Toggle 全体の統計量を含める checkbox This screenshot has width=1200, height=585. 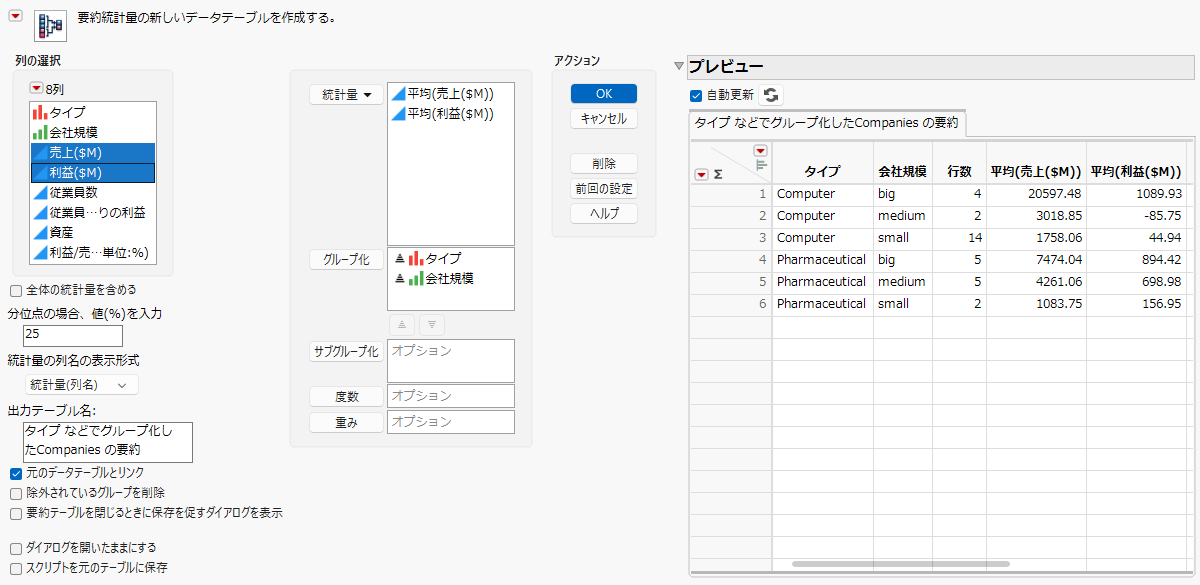pyautogui.click(x=16, y=291)
